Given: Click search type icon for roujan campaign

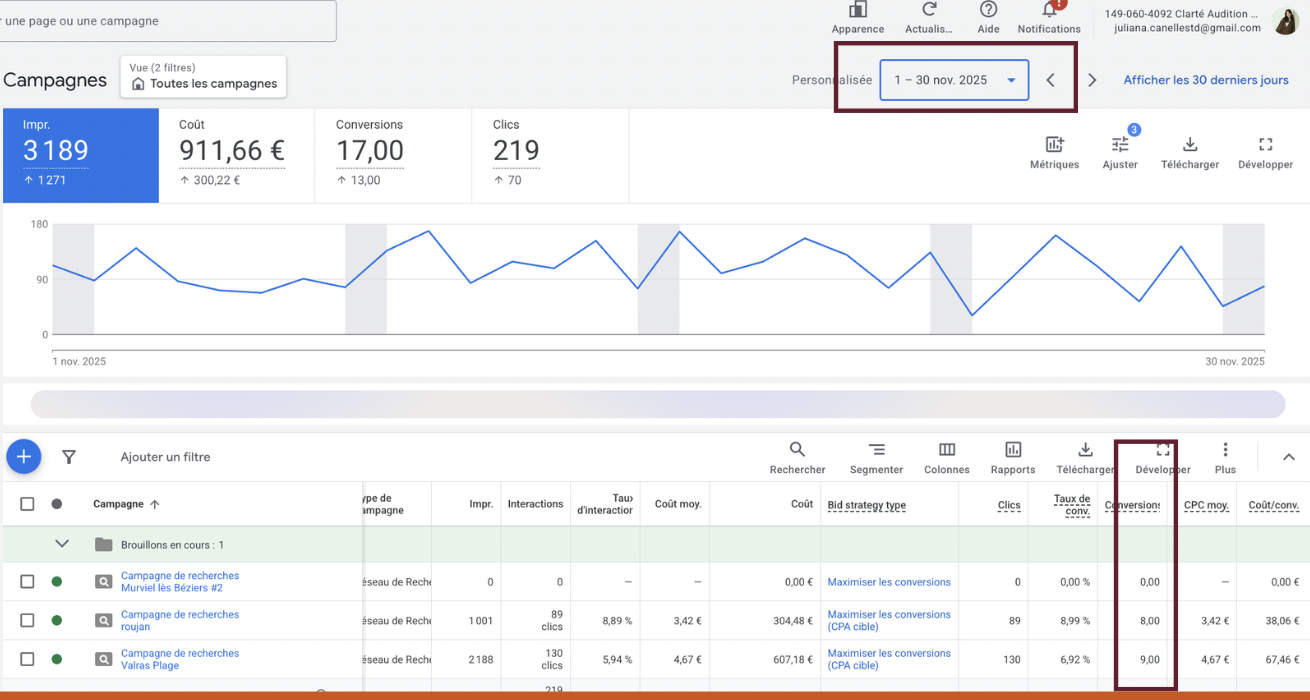Looking at the screenshot, I should pos(103,621).
